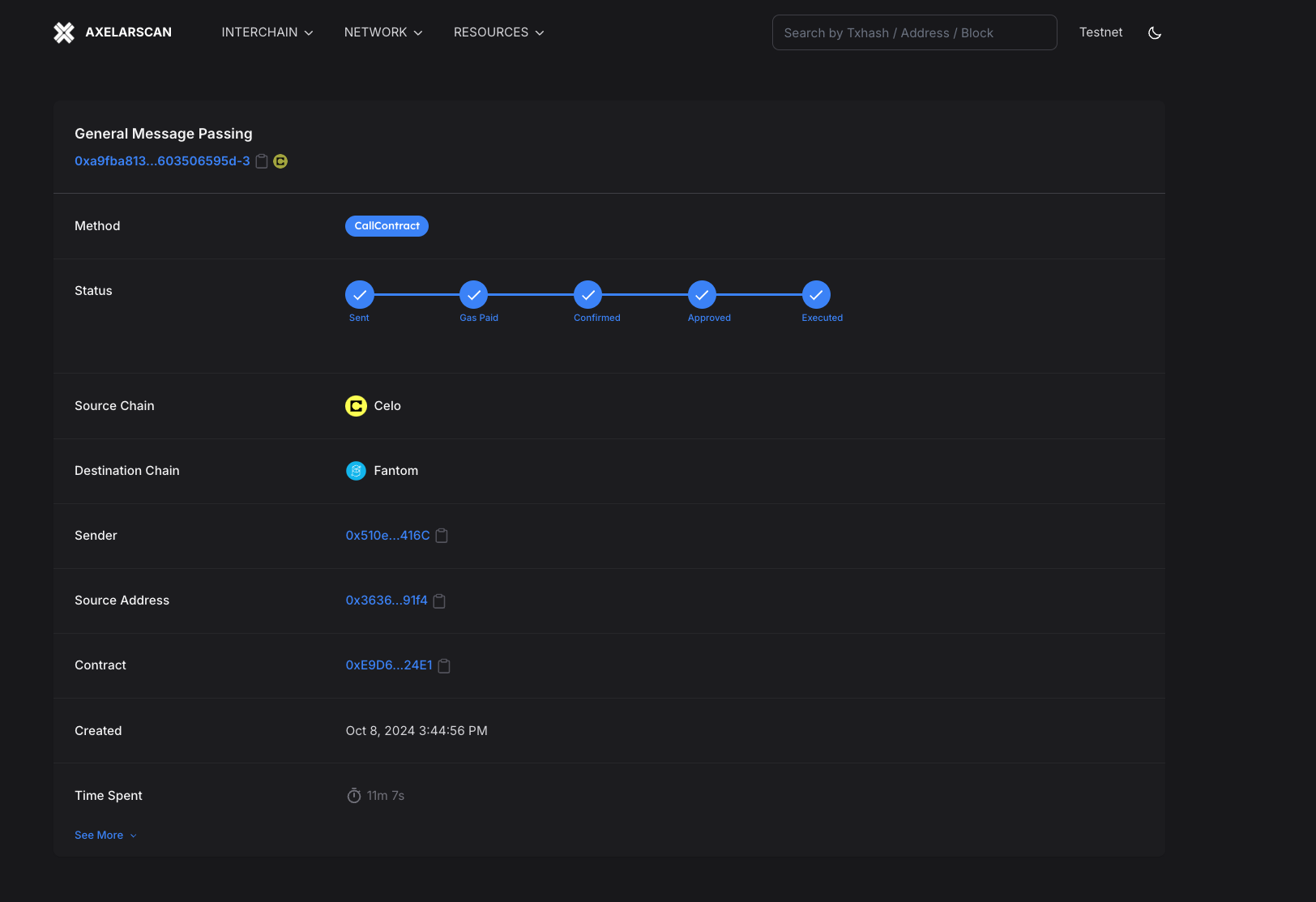This screenshot has height=902, width=1316.
Task: Open the Executed step label
Action: pos(822,318)
